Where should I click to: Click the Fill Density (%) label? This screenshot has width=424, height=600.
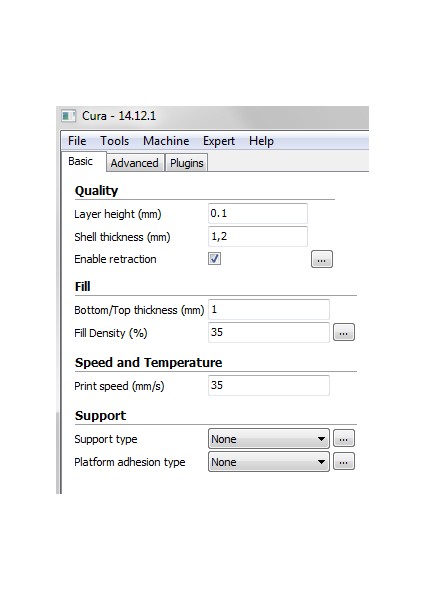[x=111, y=333]
